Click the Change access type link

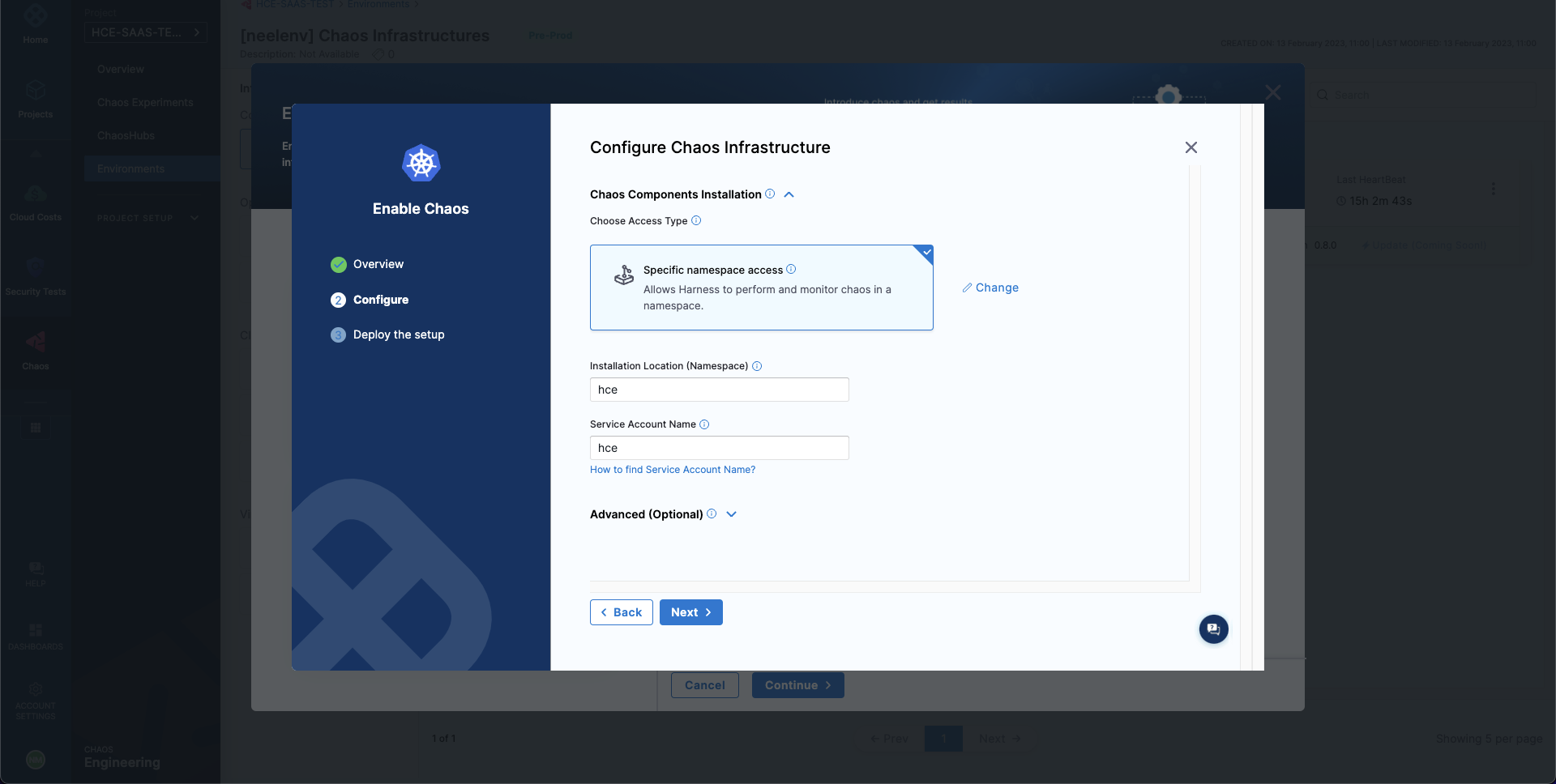997,288
